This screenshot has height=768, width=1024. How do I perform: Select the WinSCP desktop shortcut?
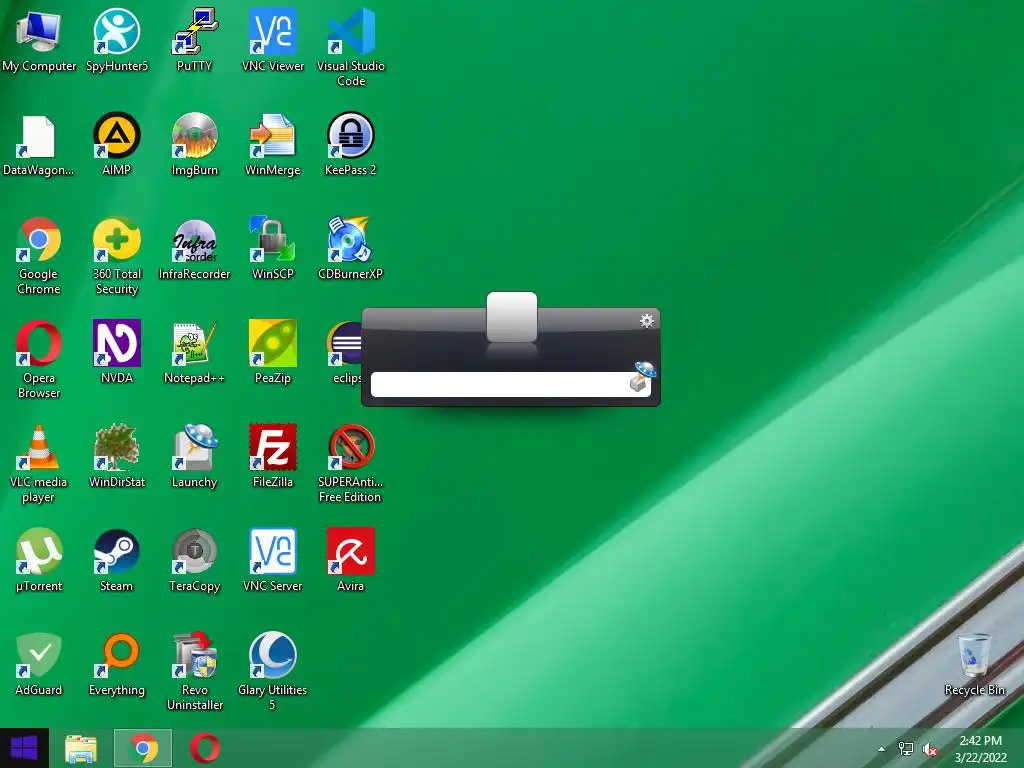tap(273, 248)
